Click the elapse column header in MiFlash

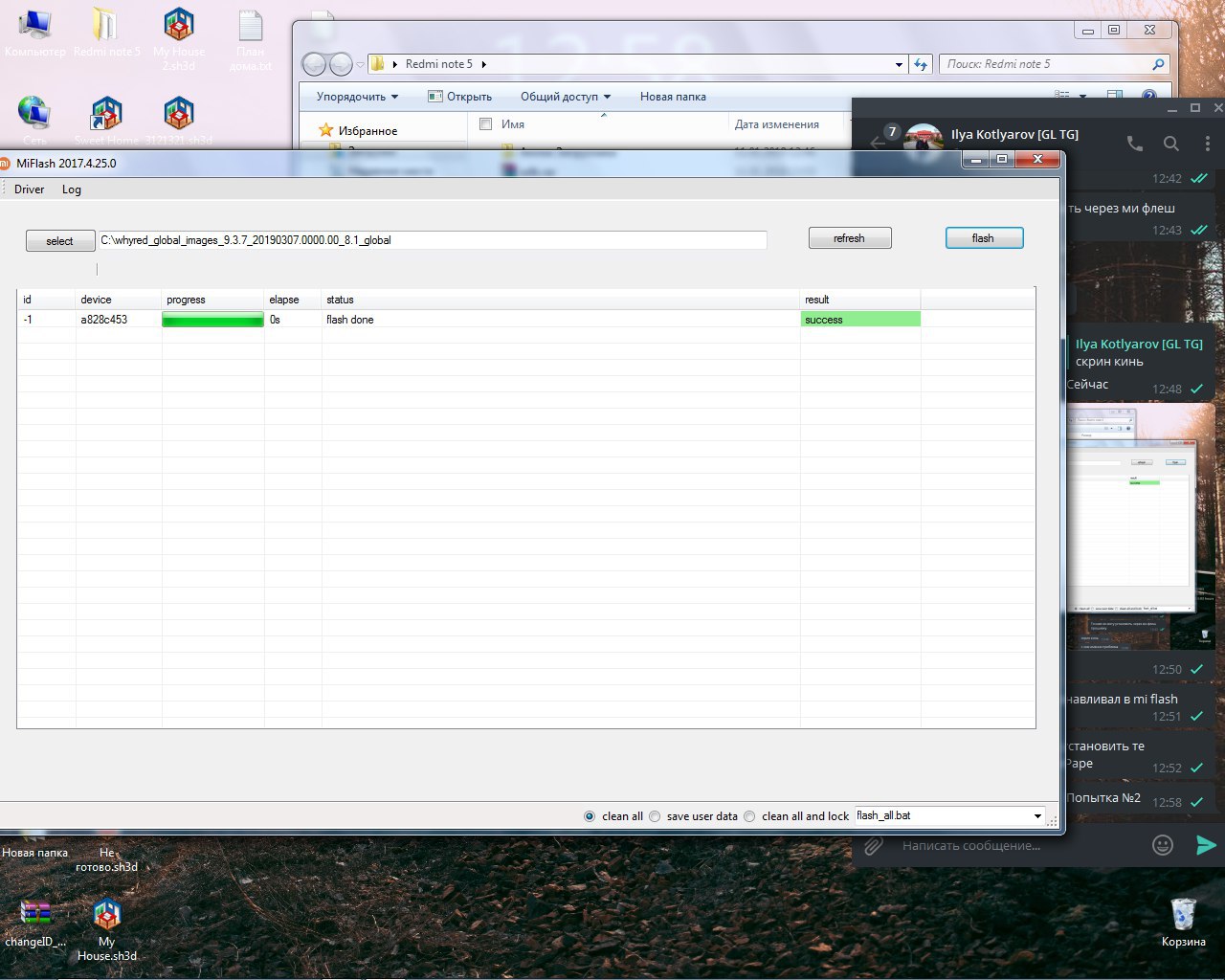(x=293, y=300)
